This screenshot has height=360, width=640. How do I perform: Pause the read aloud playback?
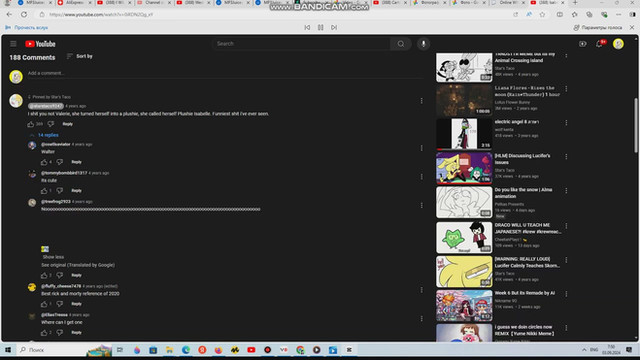pos(320,27)
